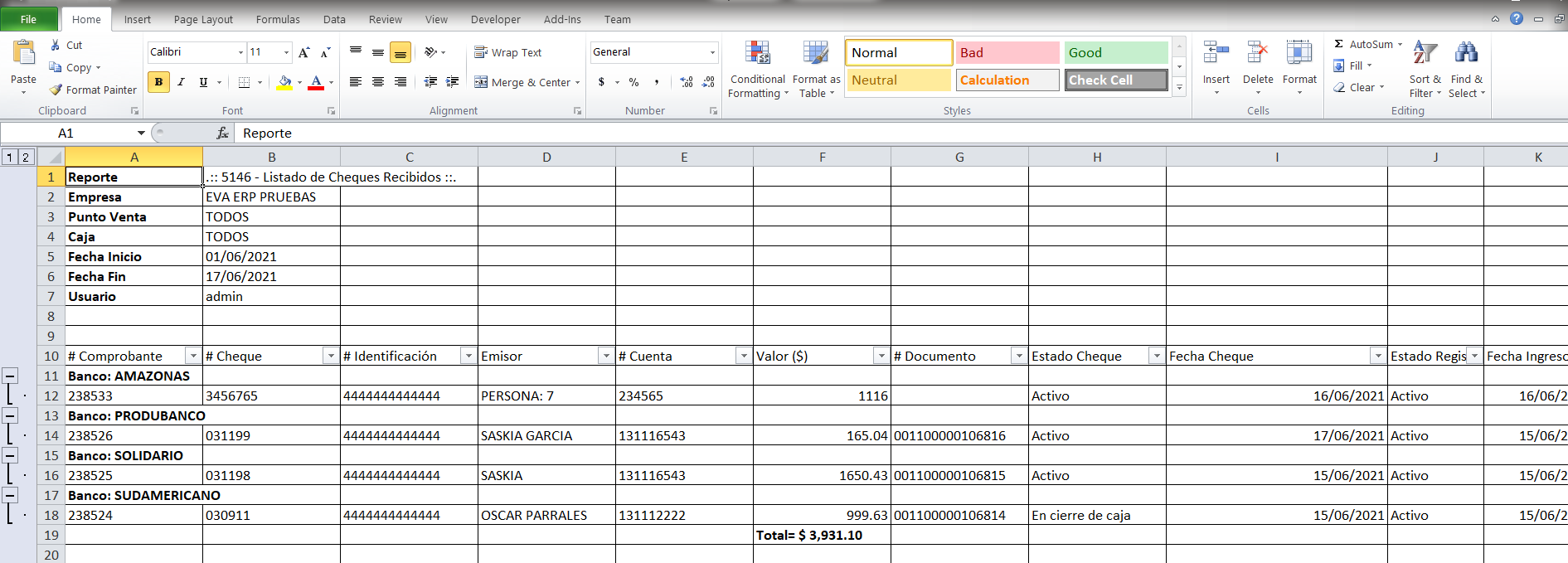The height and width of the screenshot is (563, 1568).
Task: Open the number format General dropdown
Action: 711,52
